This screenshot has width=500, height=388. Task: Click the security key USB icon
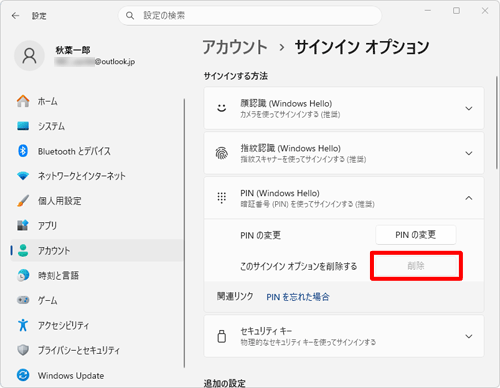coord(222,336)
